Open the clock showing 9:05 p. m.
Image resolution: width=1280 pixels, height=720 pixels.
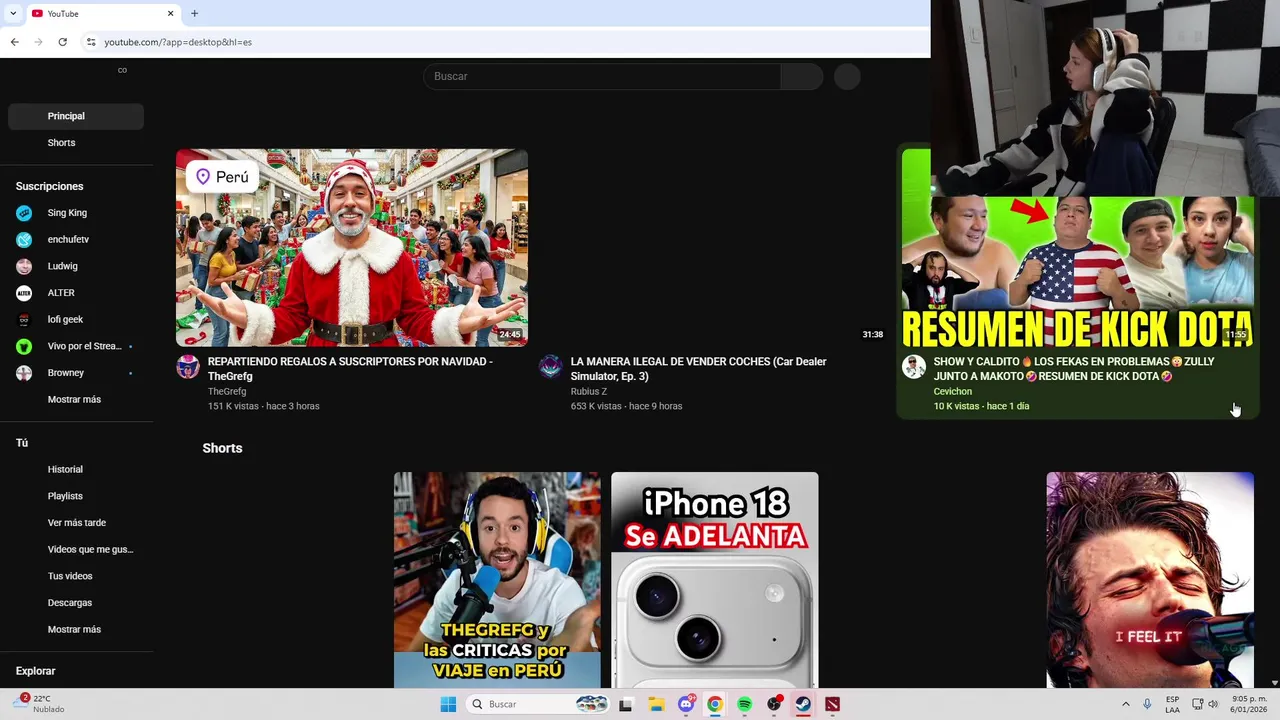(1249, 704)
